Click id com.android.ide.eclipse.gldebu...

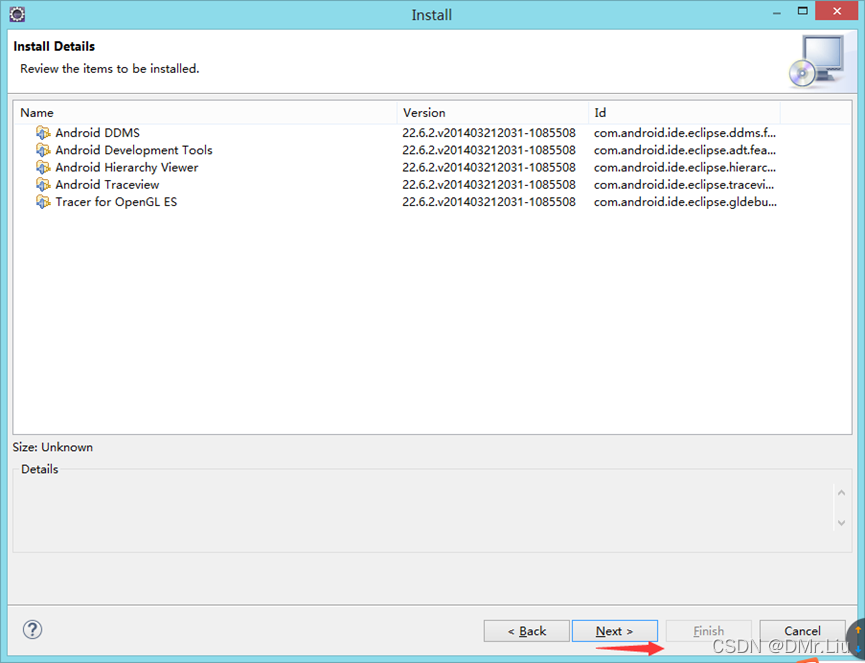coord(685,202)
